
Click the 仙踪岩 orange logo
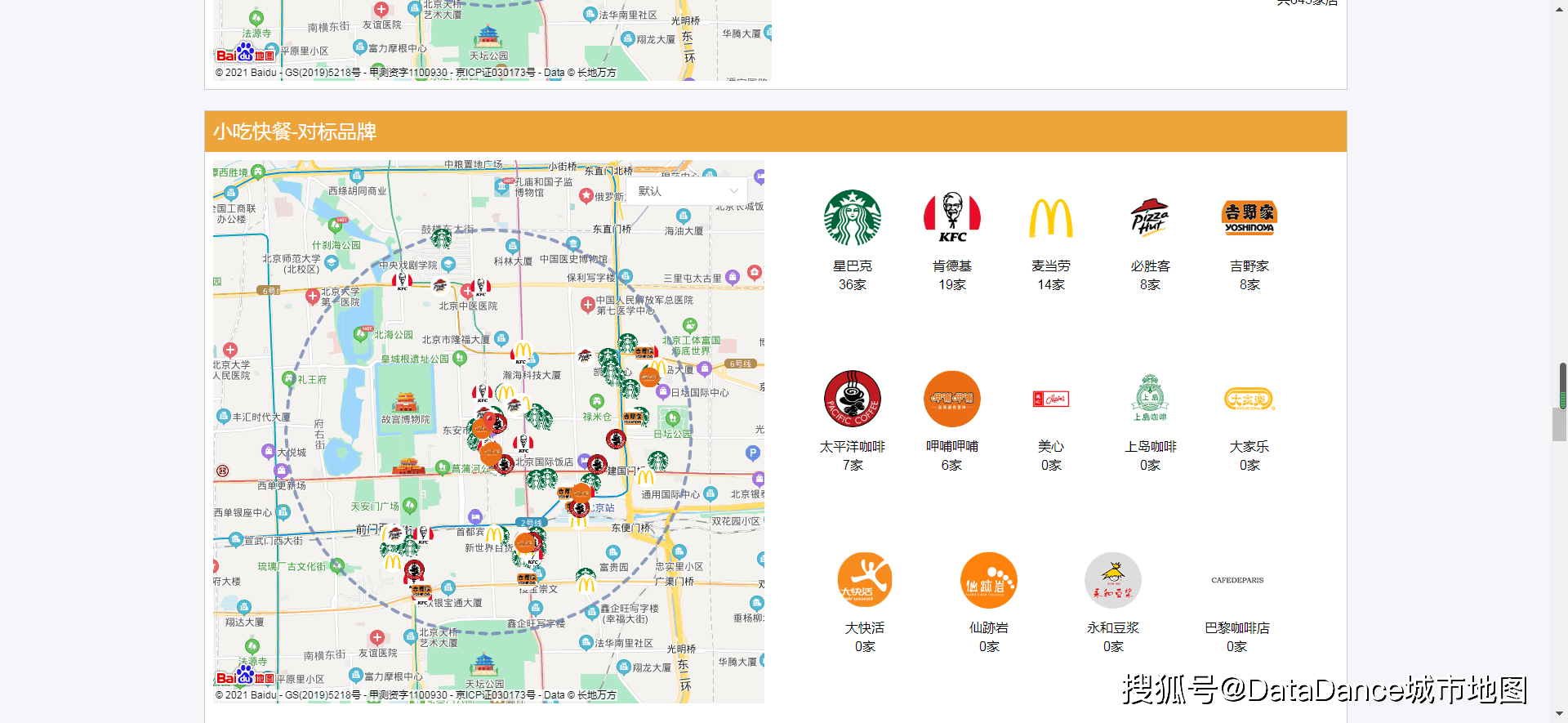(x=989, y=580)
